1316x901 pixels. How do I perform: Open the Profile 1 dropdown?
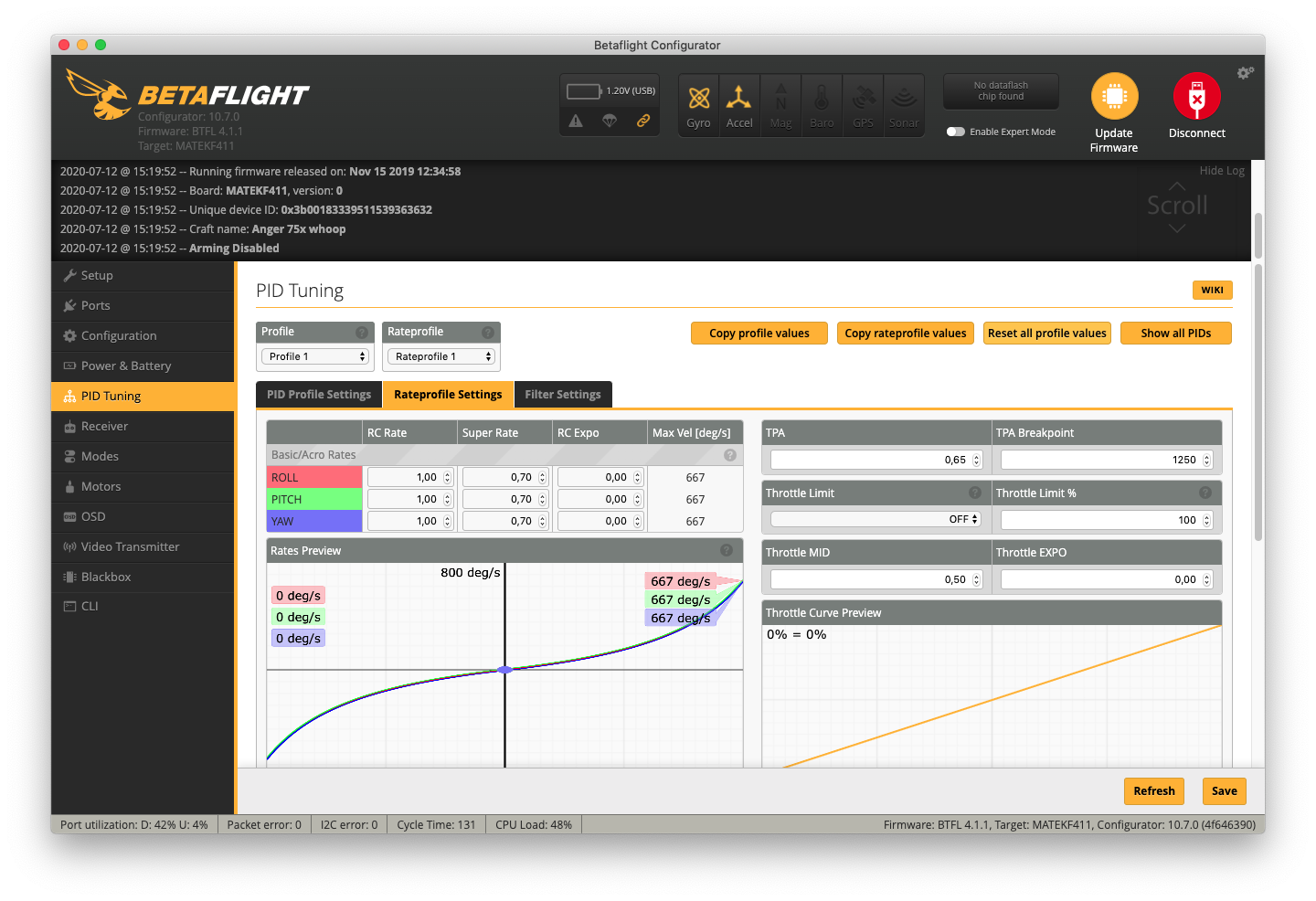point(315,356)
